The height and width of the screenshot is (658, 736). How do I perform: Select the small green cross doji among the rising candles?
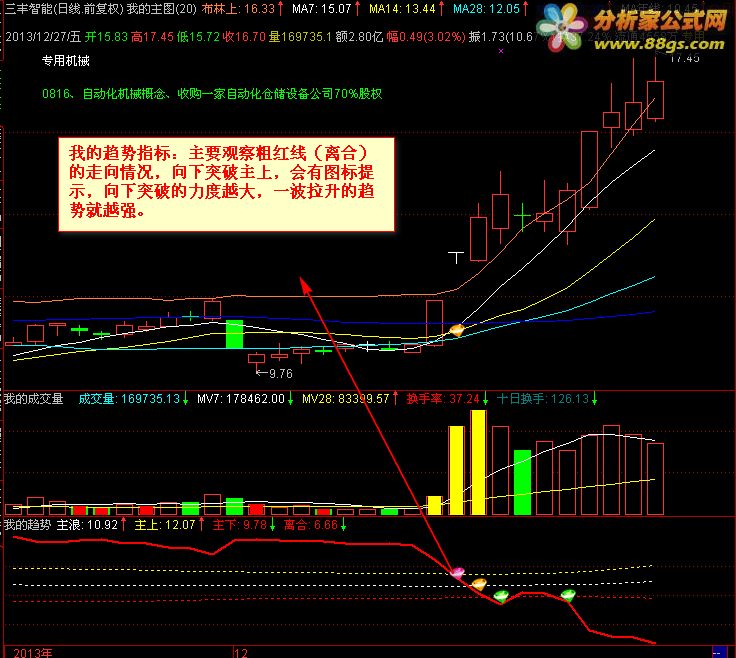[522, 216]
